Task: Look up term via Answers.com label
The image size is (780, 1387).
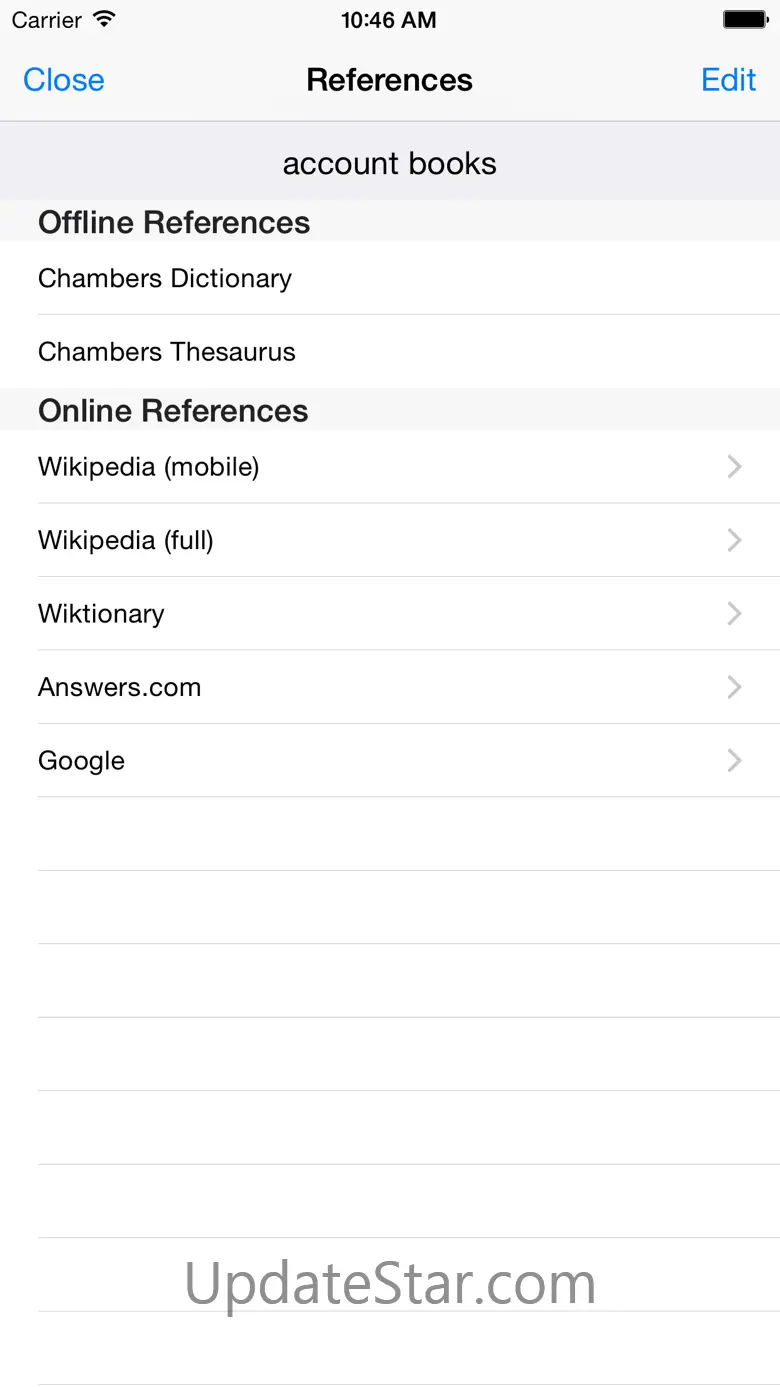Action: [120, 687]
